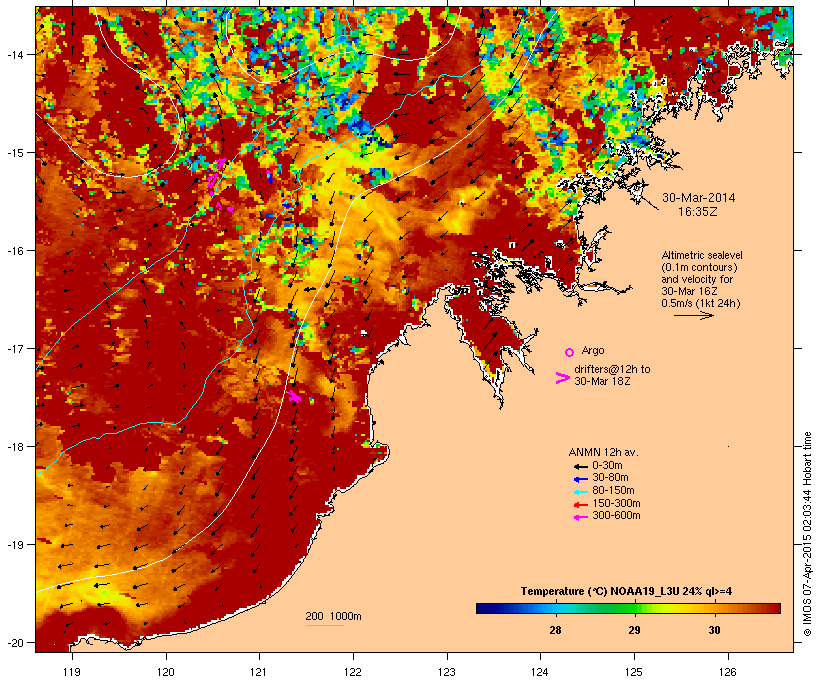Click the '30-Mar 18Z' drifters legend text
This screenshot has width=820, height=680.
tap(602, 381)
